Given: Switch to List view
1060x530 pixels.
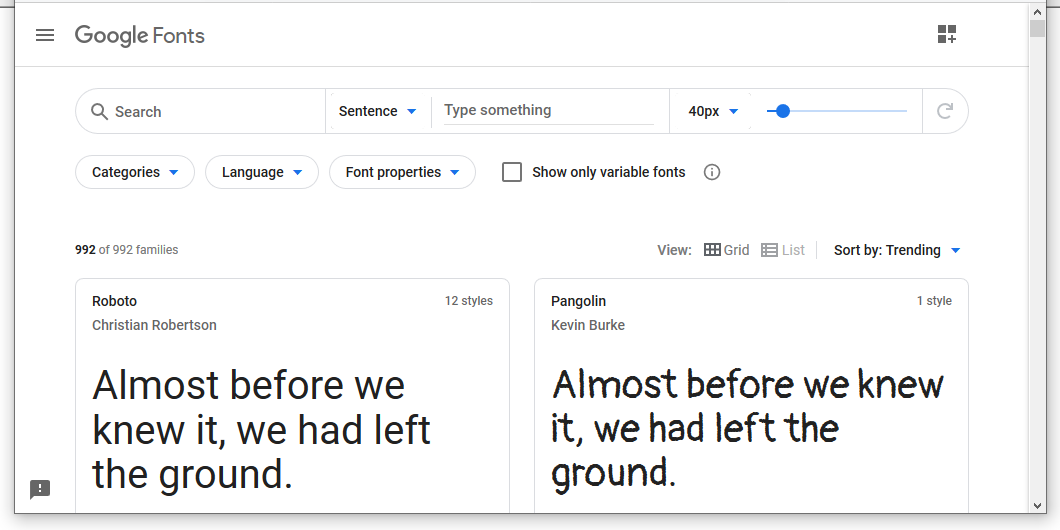Looking at the screenshot, I should pos(783,250).
